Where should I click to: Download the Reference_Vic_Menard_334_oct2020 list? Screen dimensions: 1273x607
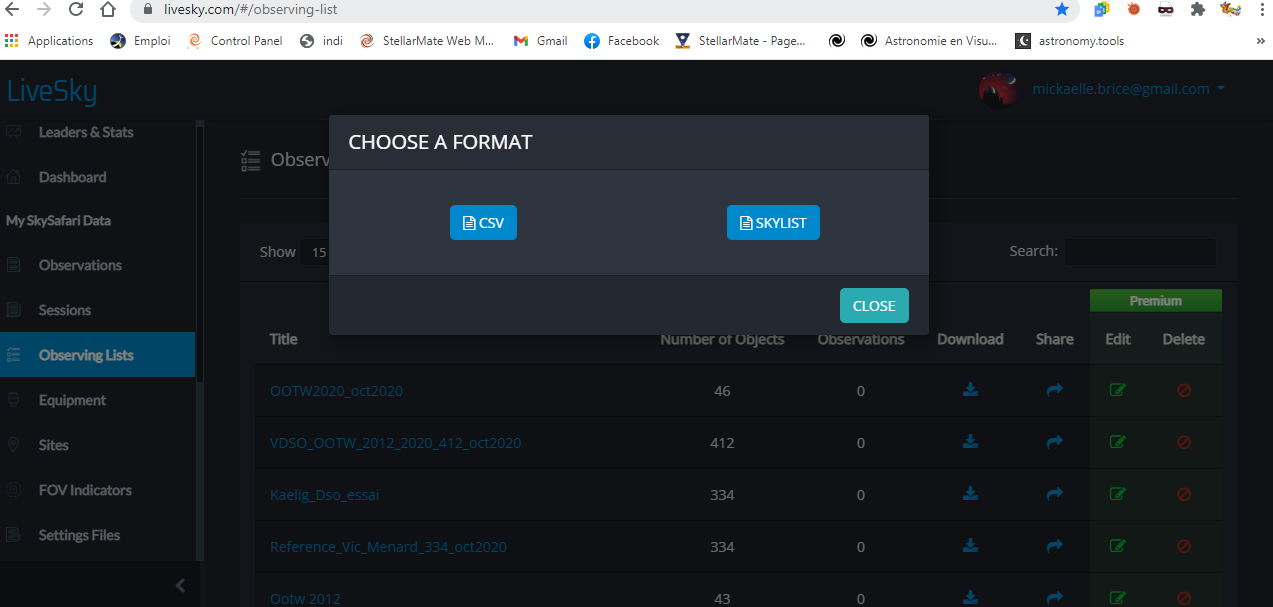click(970, 546)
